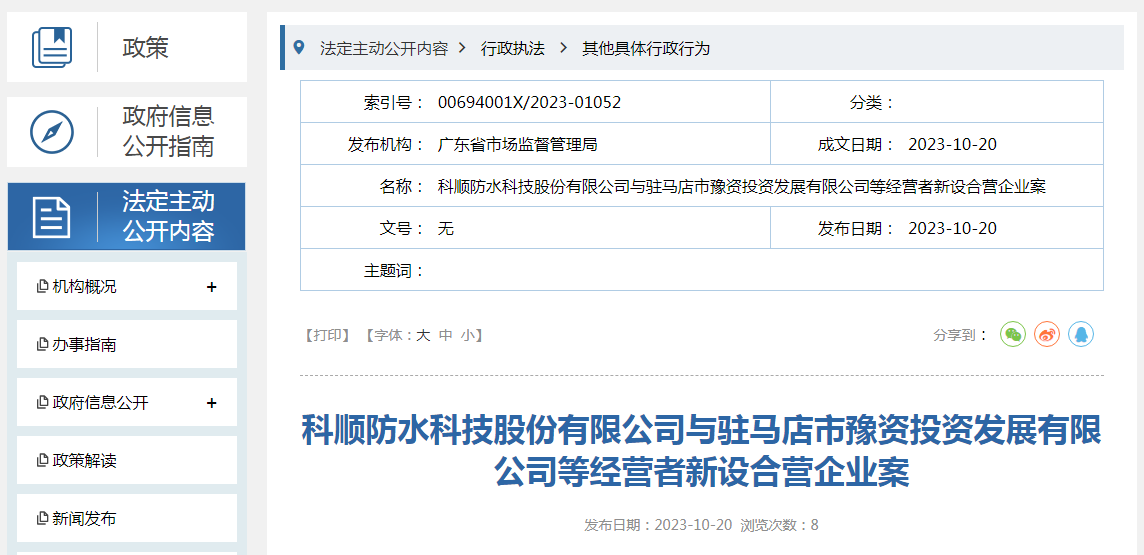
Task: Click the policy document icon beside 政策
Action: coord(53,47)
